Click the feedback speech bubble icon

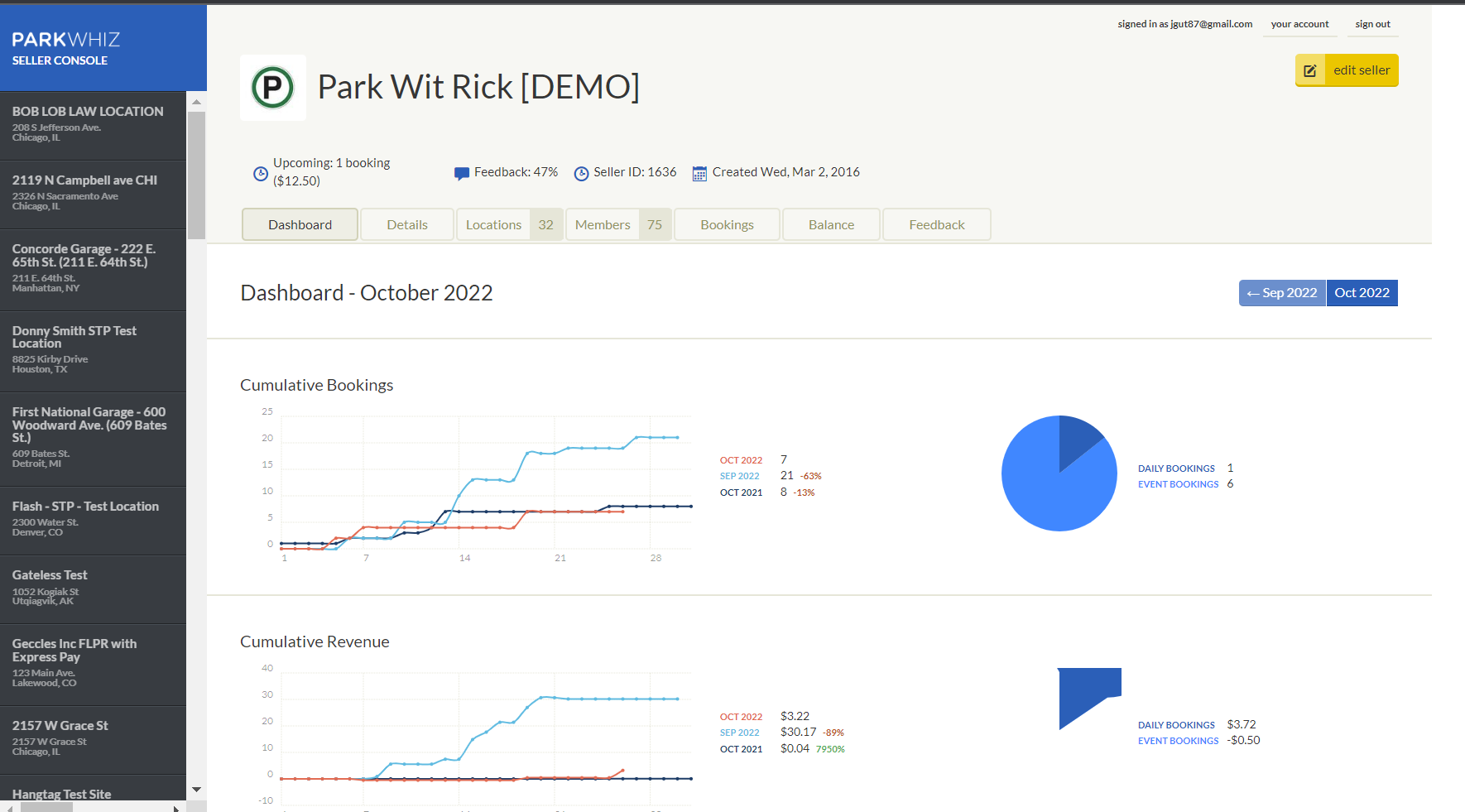pos(462,173)
